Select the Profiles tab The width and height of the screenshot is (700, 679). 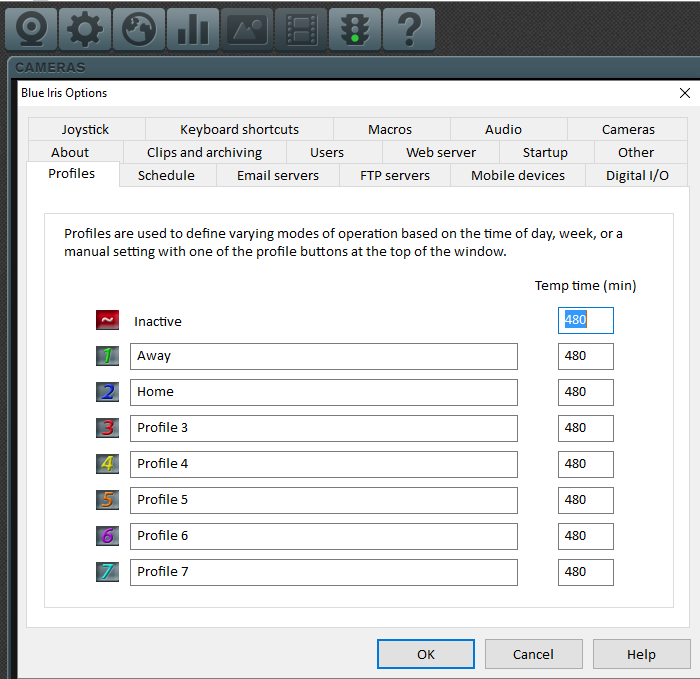pyautogui.click(x=71, y=174)
